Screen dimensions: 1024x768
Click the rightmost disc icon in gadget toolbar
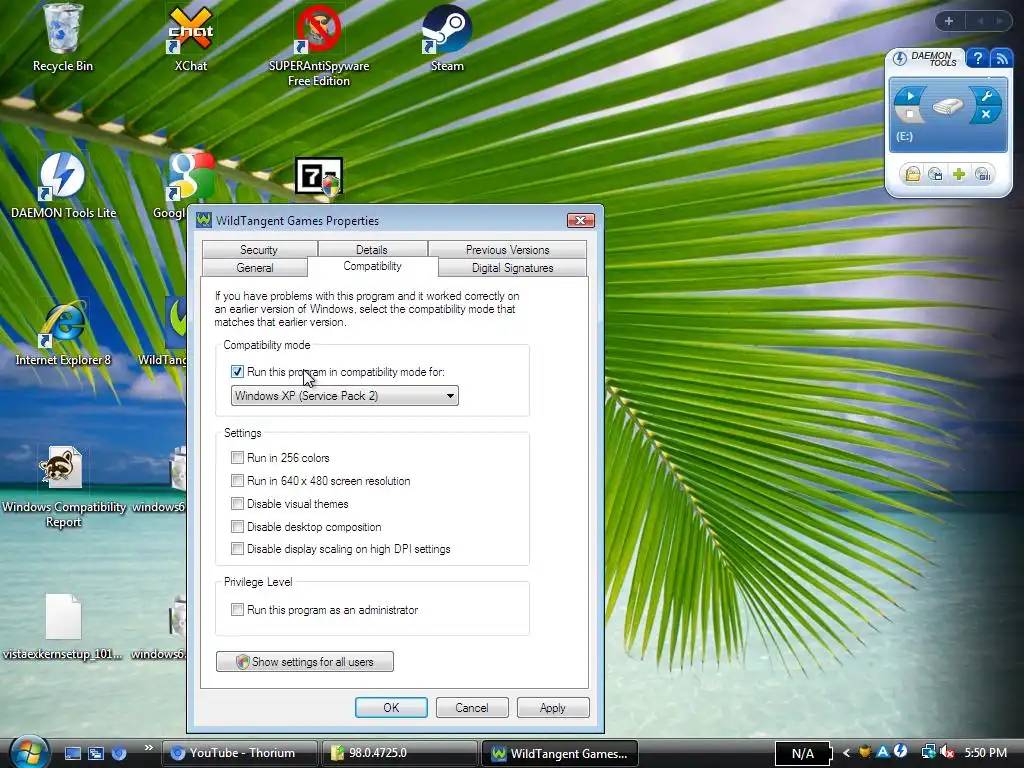(982, 174)
